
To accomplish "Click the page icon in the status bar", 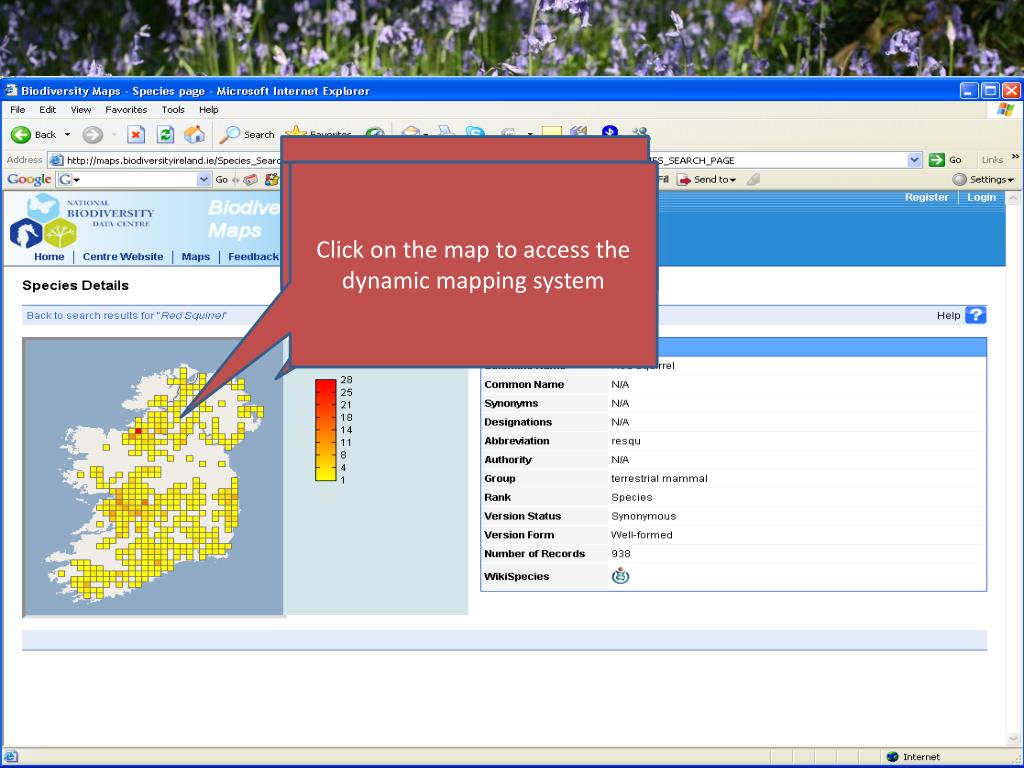I will tap(10, 756).
